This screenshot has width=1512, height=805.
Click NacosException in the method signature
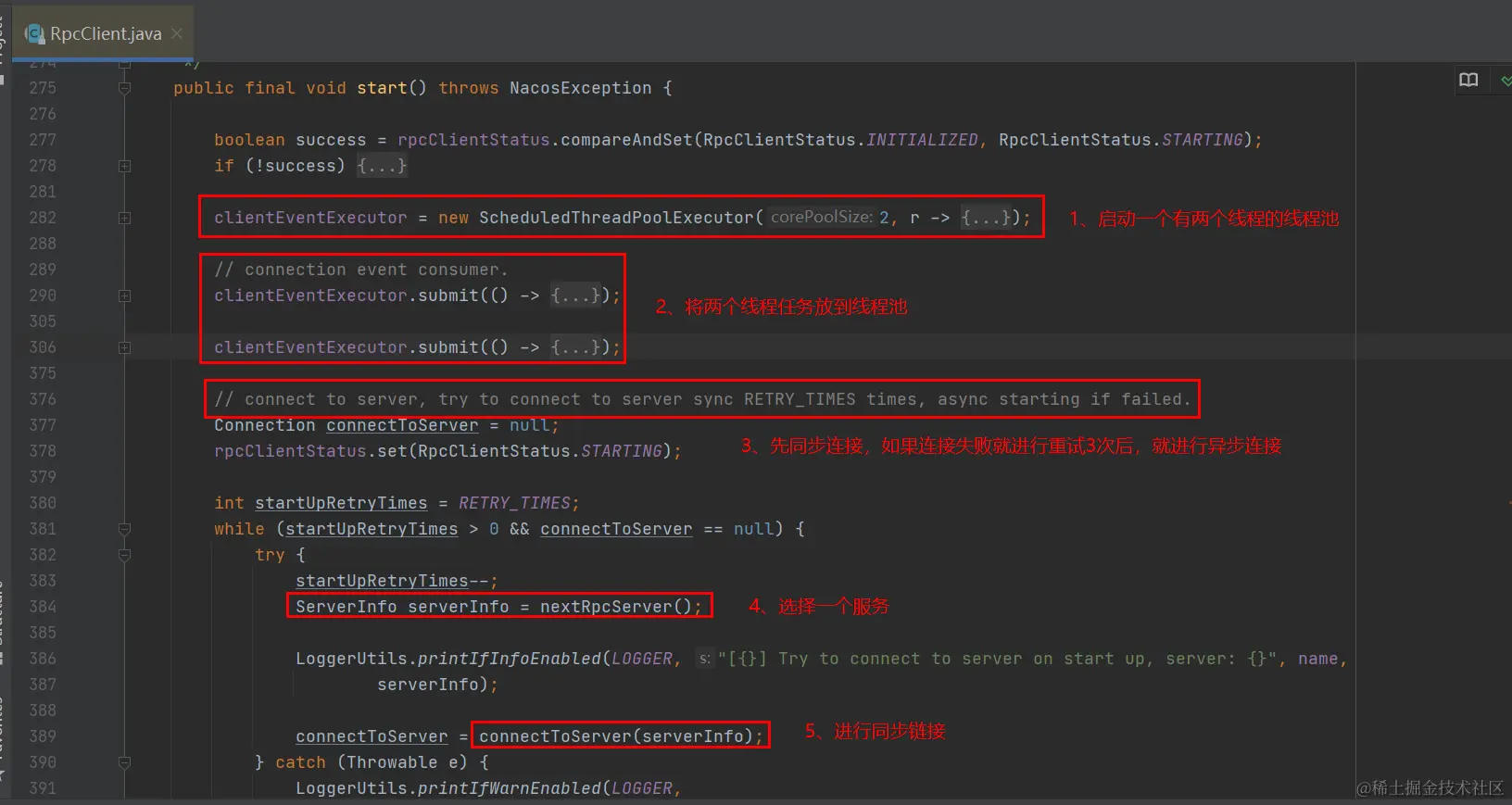pyautogui.click(x=581, y=88)
